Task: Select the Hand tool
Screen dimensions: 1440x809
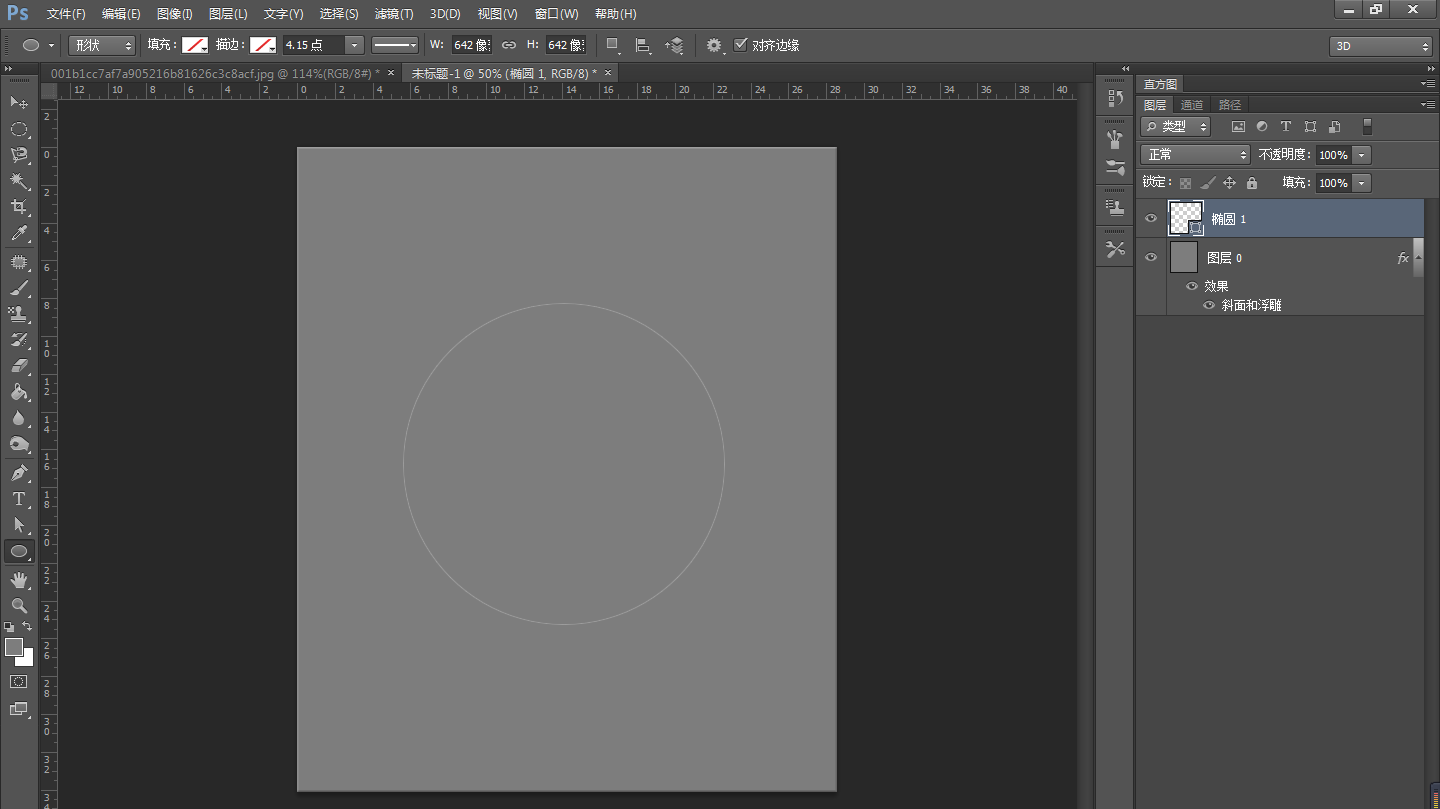Action: tap(18, 580)
